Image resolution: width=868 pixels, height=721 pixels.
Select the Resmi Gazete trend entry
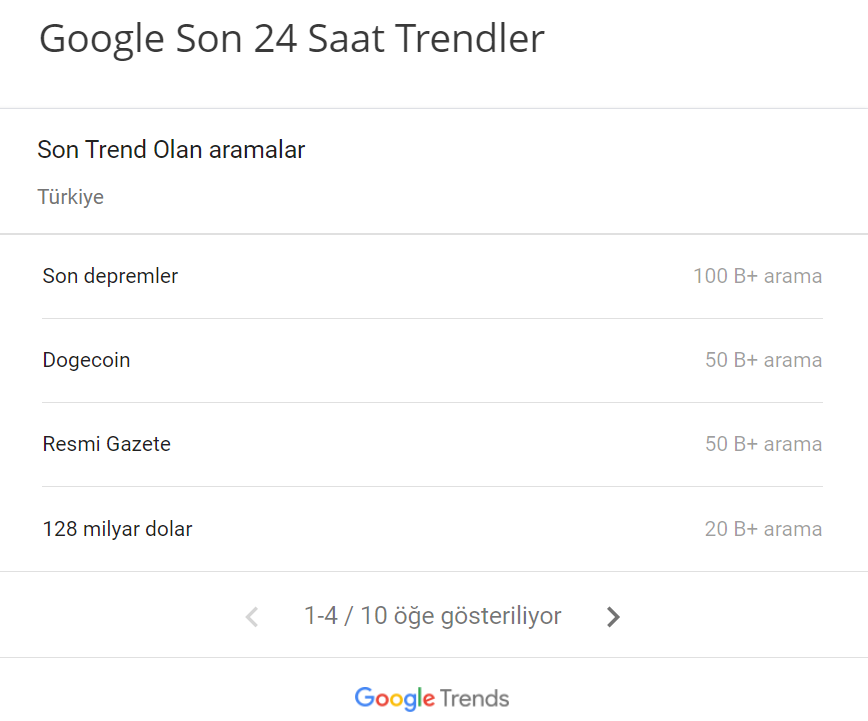(x=106, y=444)
